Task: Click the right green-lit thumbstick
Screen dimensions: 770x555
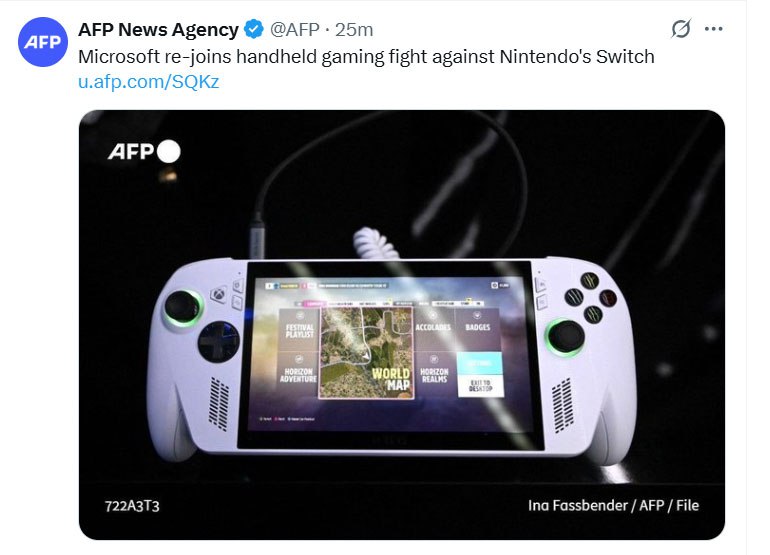Action: (566, 337)
